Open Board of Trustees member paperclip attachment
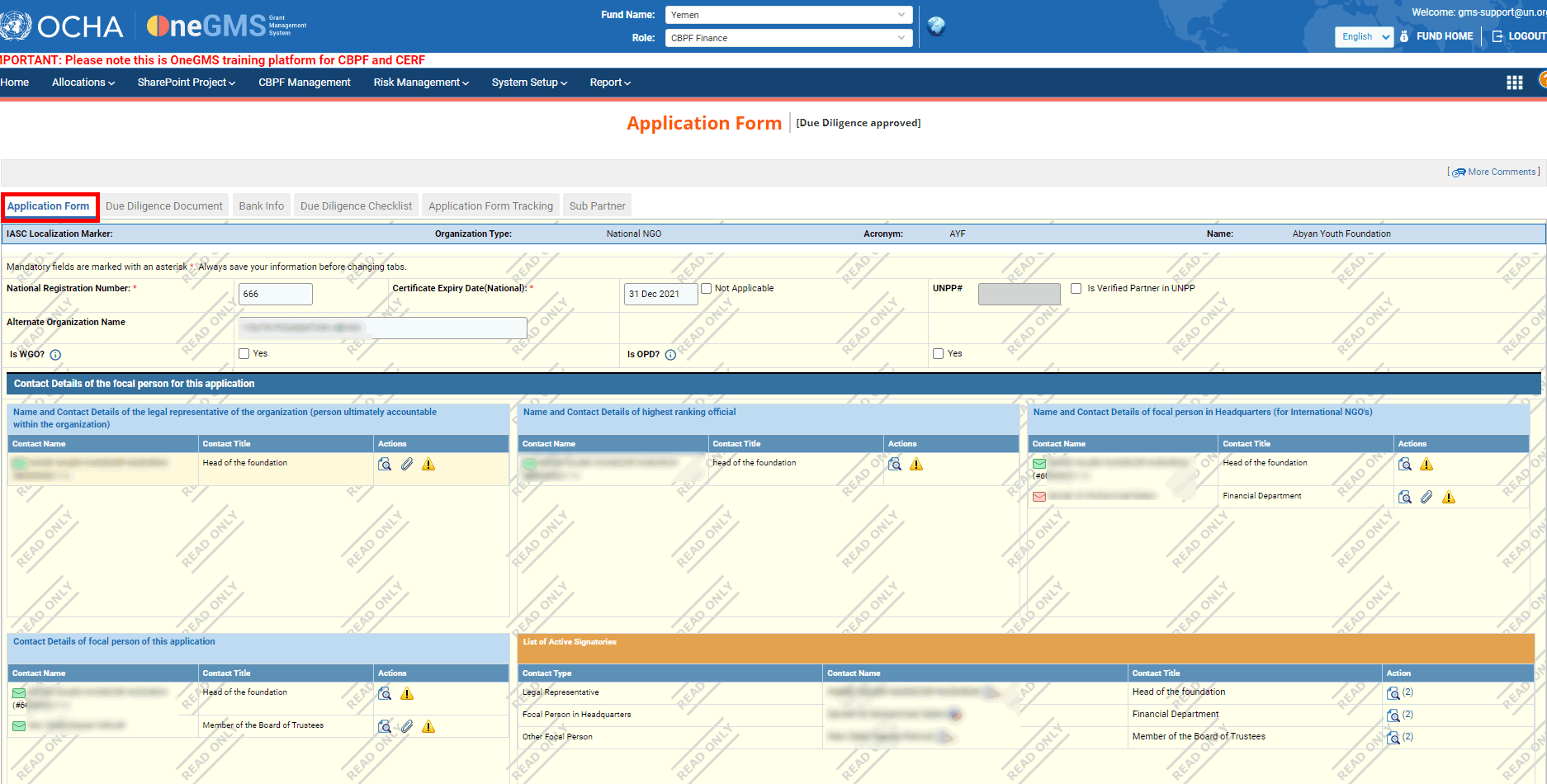 click(x=407, y=727)
